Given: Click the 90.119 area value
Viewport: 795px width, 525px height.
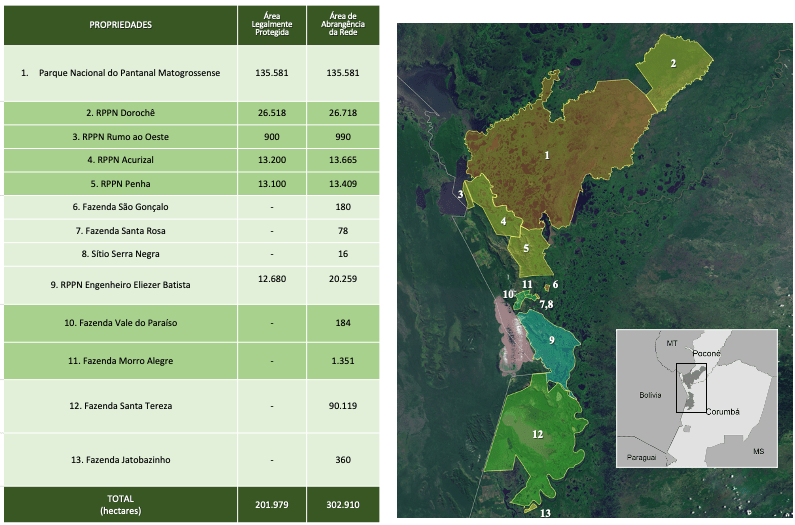Looking at the screenshot, I should point(343,406).
